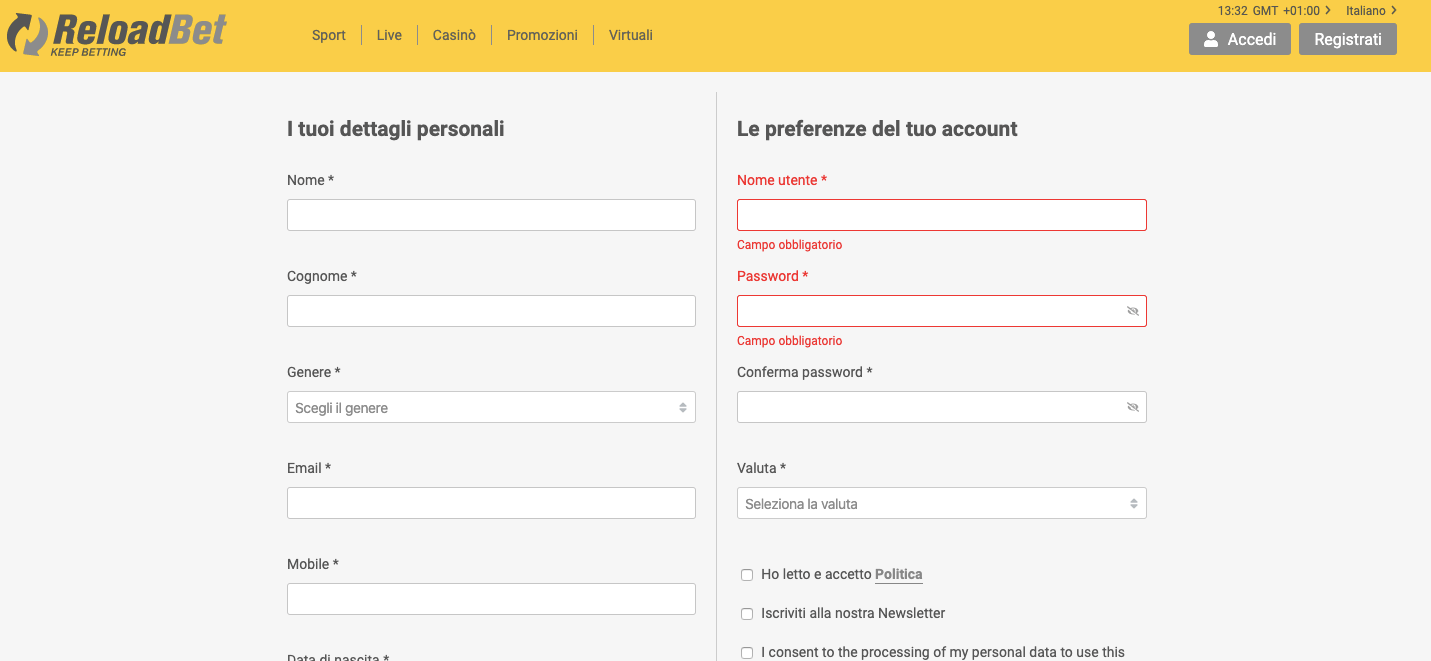Focus the Email input field
1431x661 pixels.
coord(491,503)
